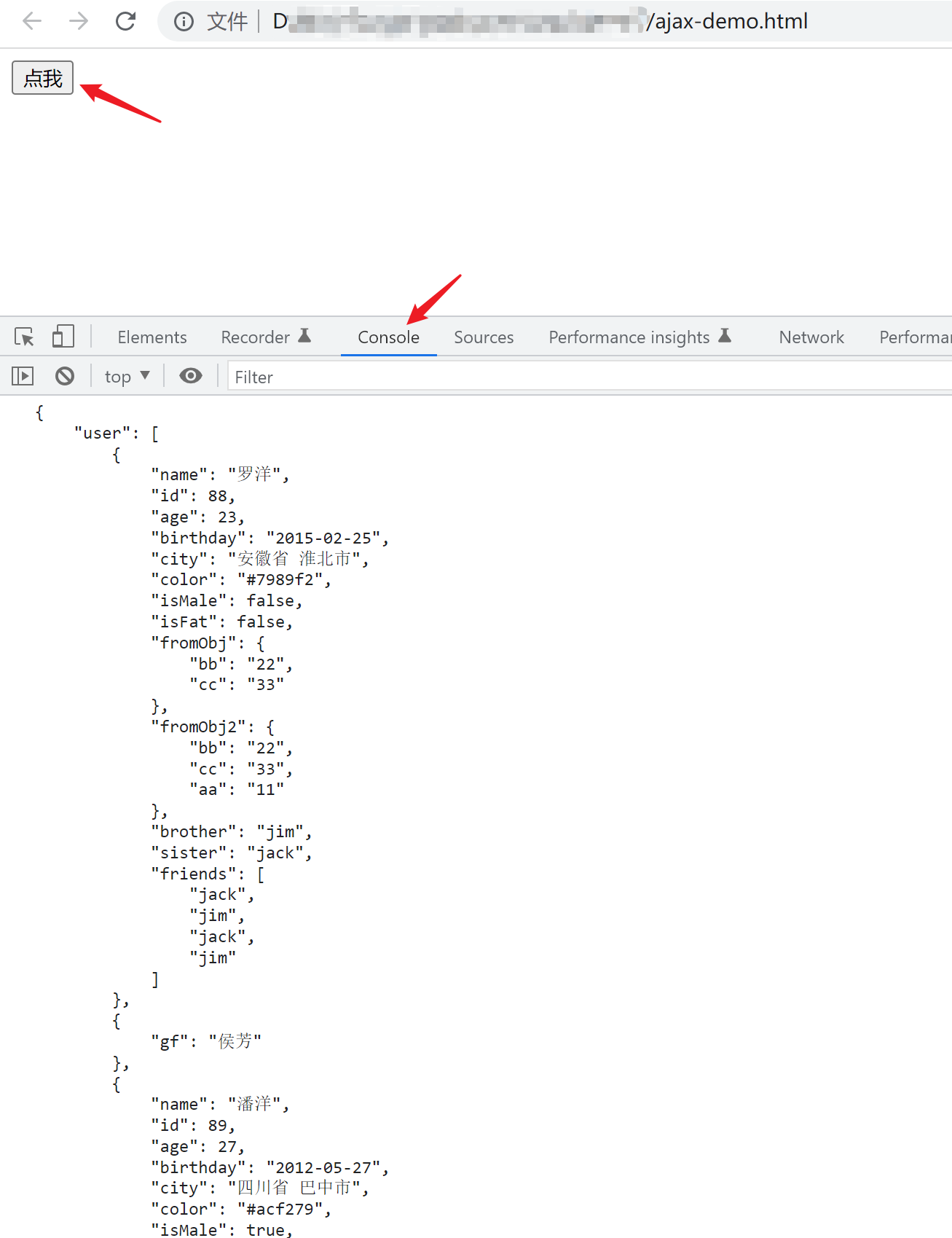This screenshot has width=952, height=1238.
Task: Open the Recorder tab
Action: tap(266, 337)
